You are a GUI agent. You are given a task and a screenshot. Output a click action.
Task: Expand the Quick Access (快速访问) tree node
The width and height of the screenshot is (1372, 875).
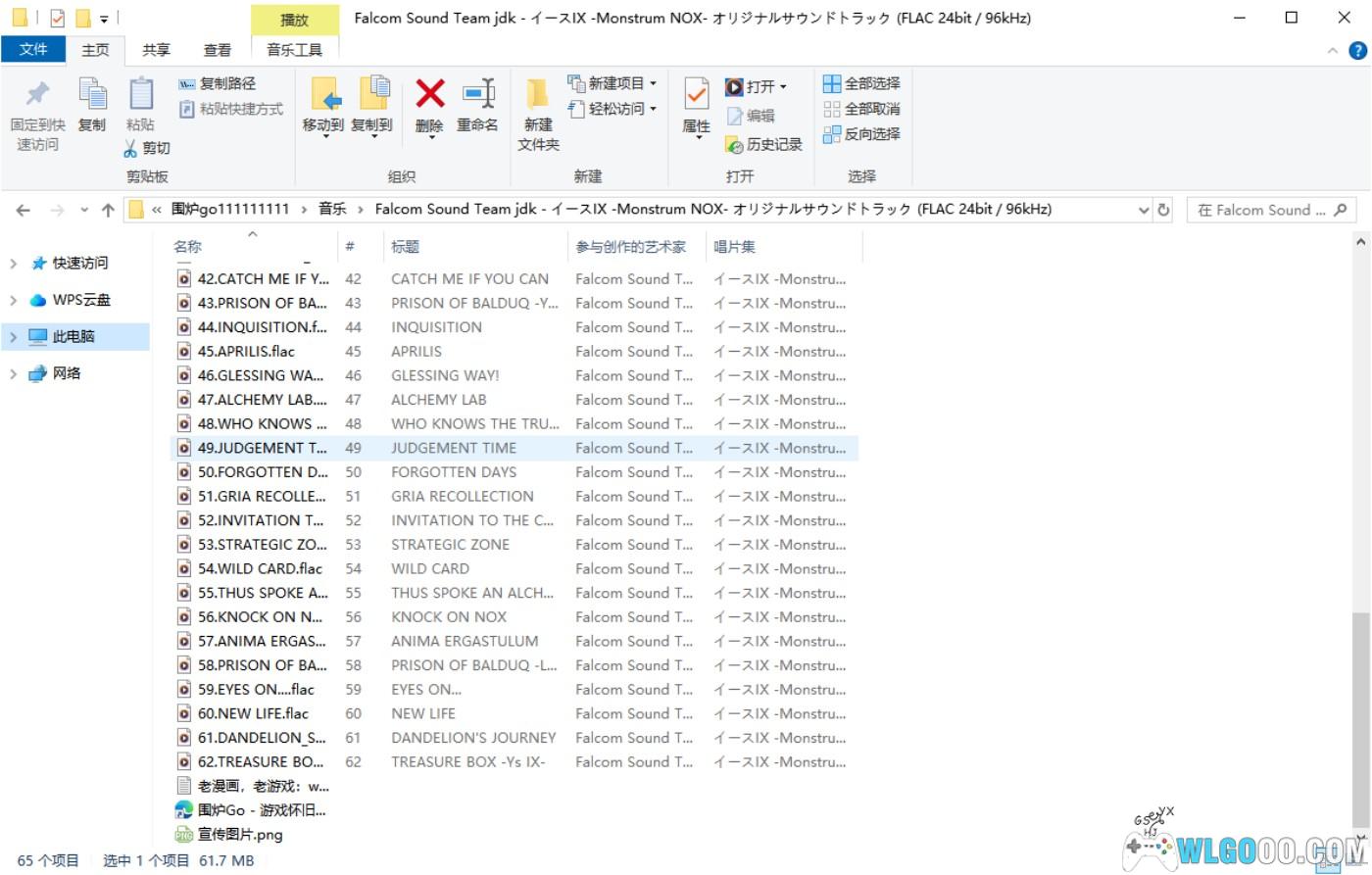[14, 264]
